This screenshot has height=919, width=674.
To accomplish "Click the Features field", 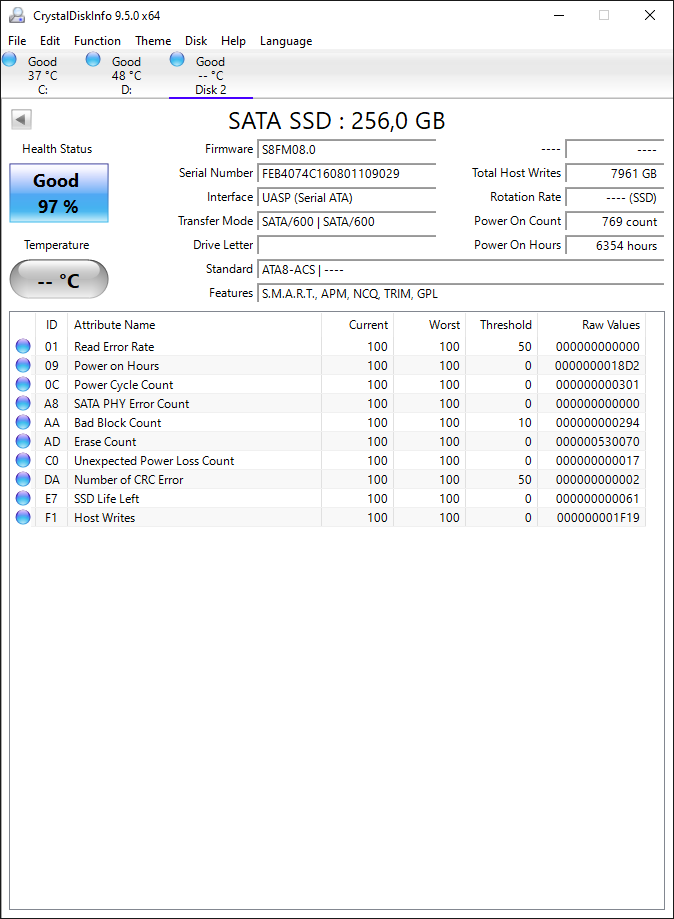I will click(x=461, y=294).
